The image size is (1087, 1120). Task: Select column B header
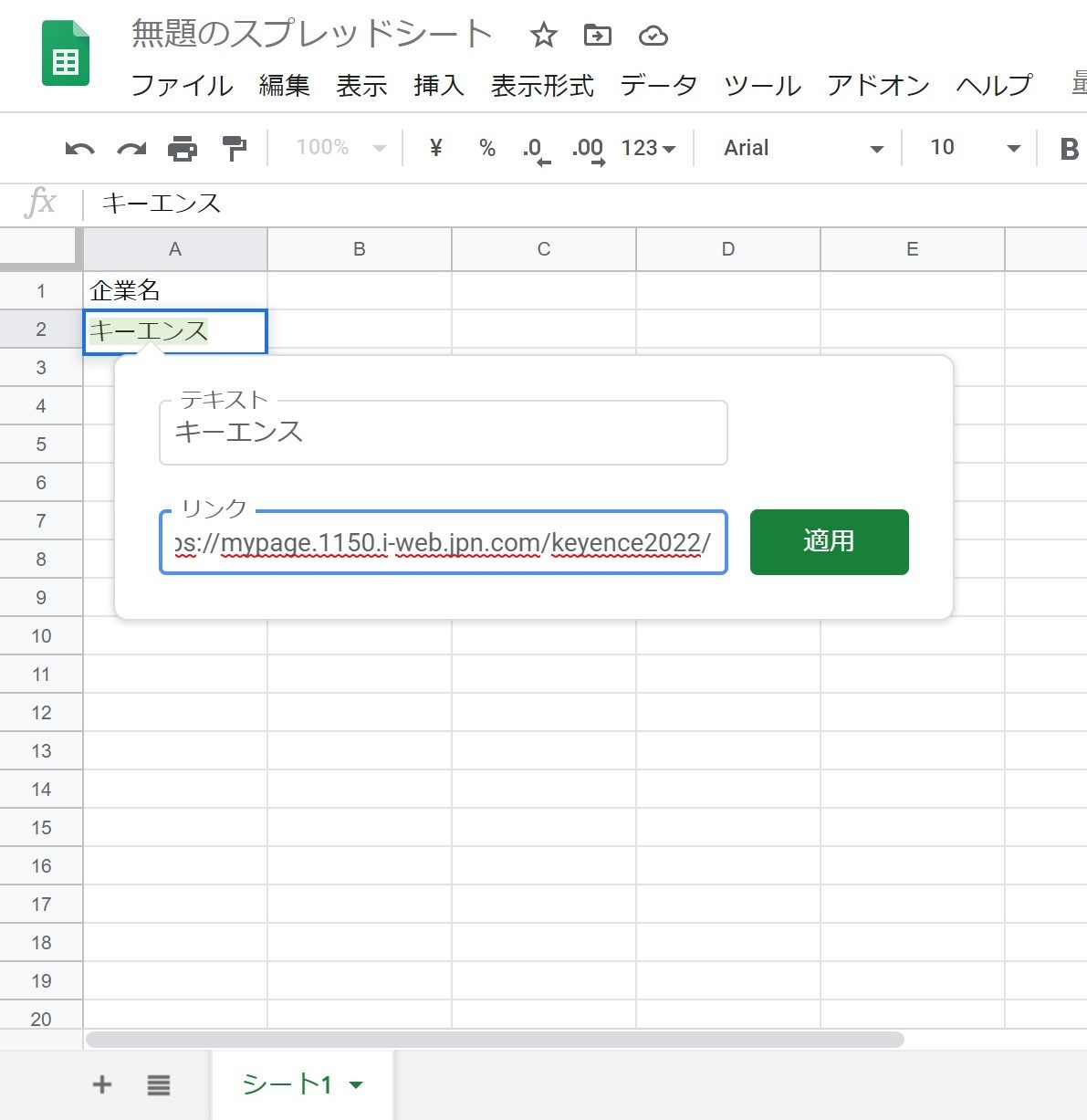(x=360, y=249)
